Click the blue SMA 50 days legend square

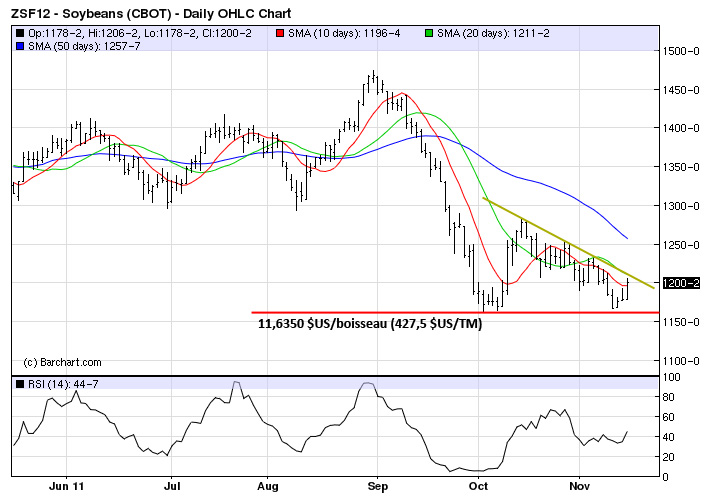point(18,47)
